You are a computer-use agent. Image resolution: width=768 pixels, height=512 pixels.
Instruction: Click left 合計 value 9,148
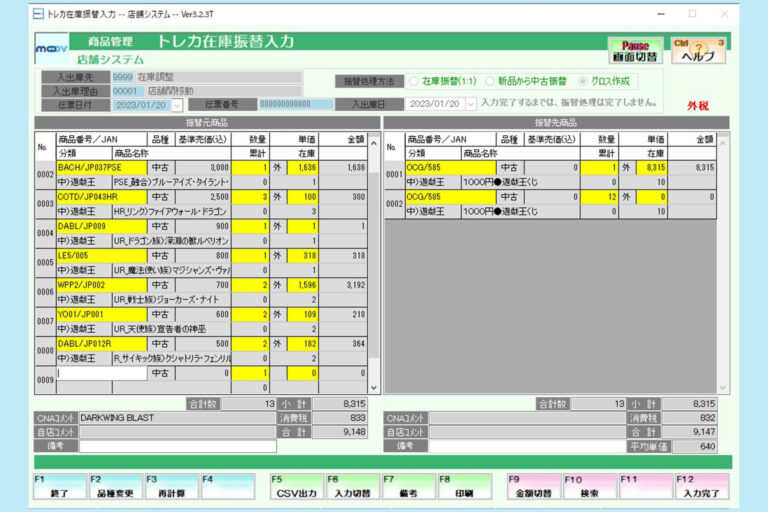tap(340, 432)
